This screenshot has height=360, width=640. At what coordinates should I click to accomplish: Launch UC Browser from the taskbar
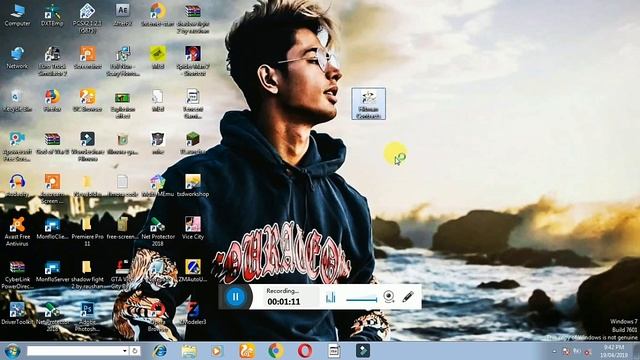coord(247,351)
